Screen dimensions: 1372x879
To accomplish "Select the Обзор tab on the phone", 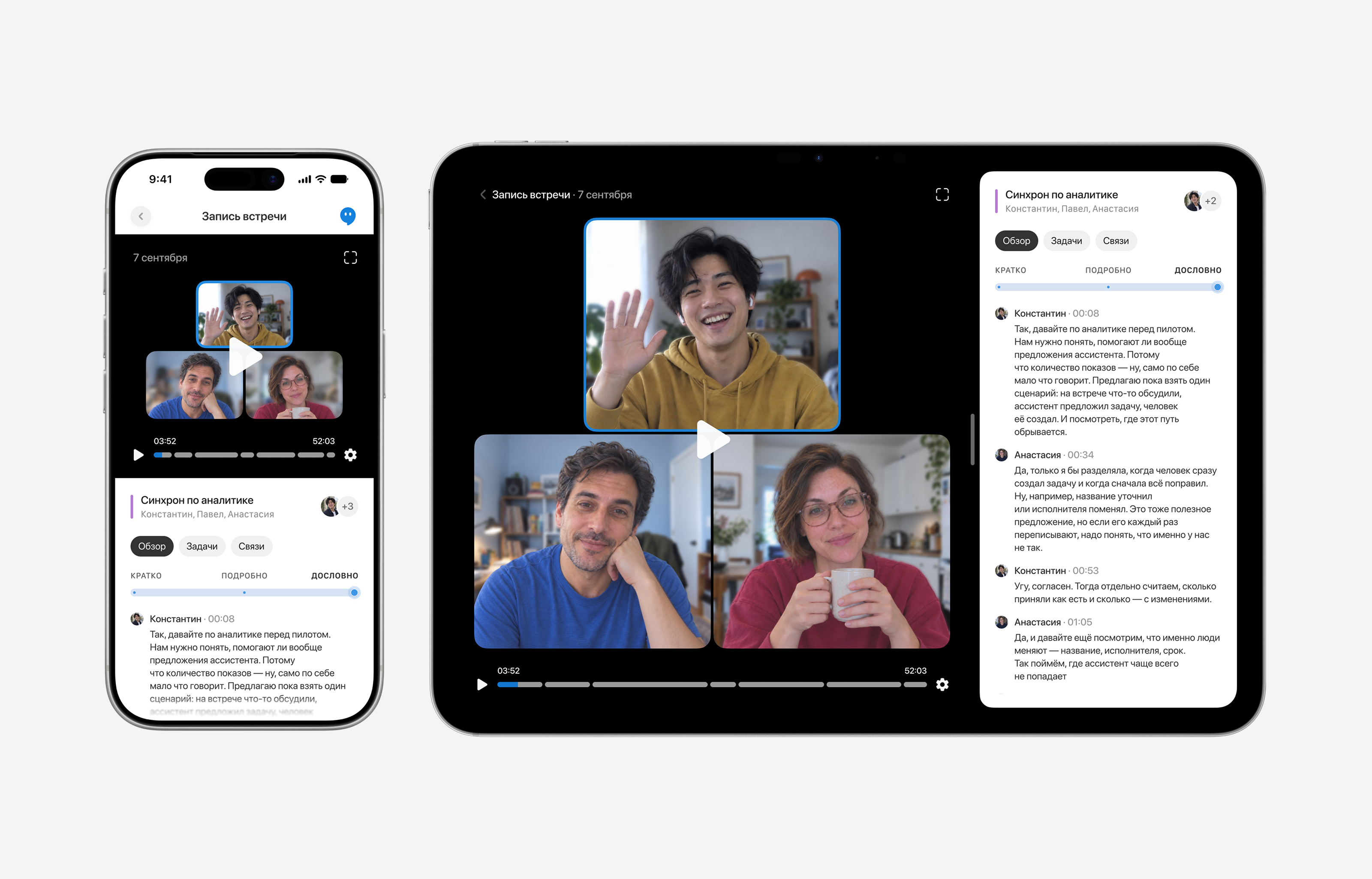I will pyautogui.click(x=152, y=546).
